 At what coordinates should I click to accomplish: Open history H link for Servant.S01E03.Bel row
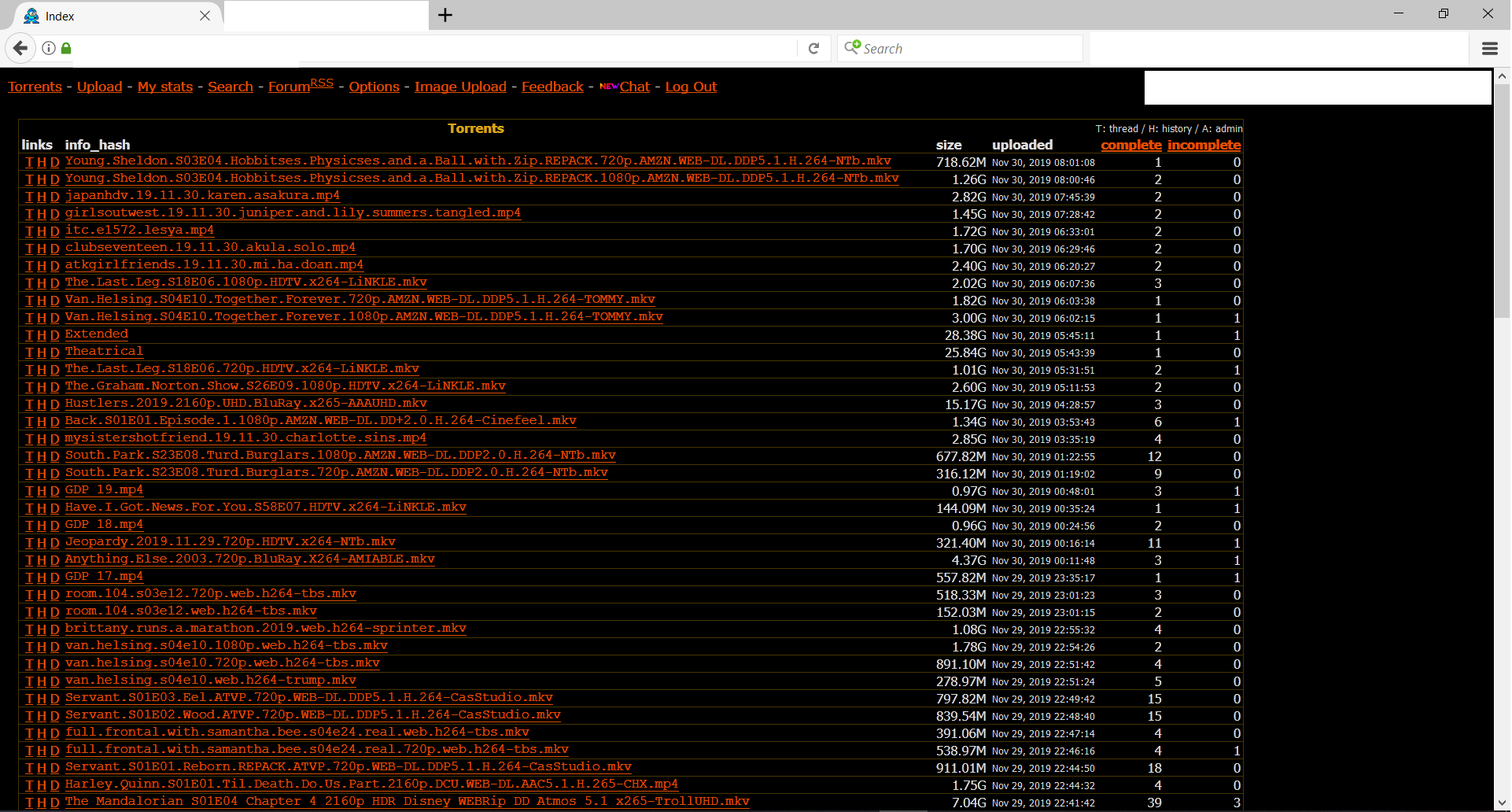(x=42, y=699)
